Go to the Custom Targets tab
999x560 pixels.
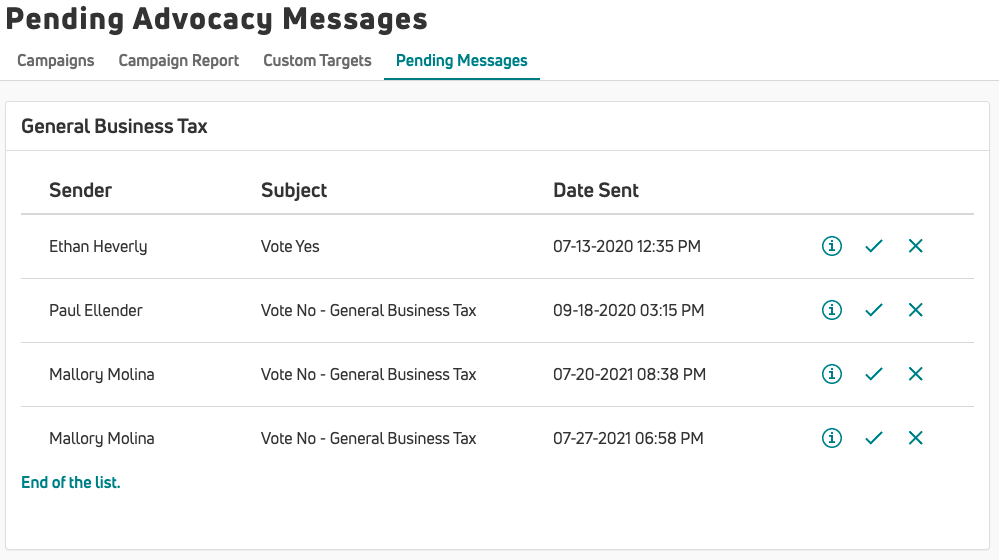click(317, 61)
